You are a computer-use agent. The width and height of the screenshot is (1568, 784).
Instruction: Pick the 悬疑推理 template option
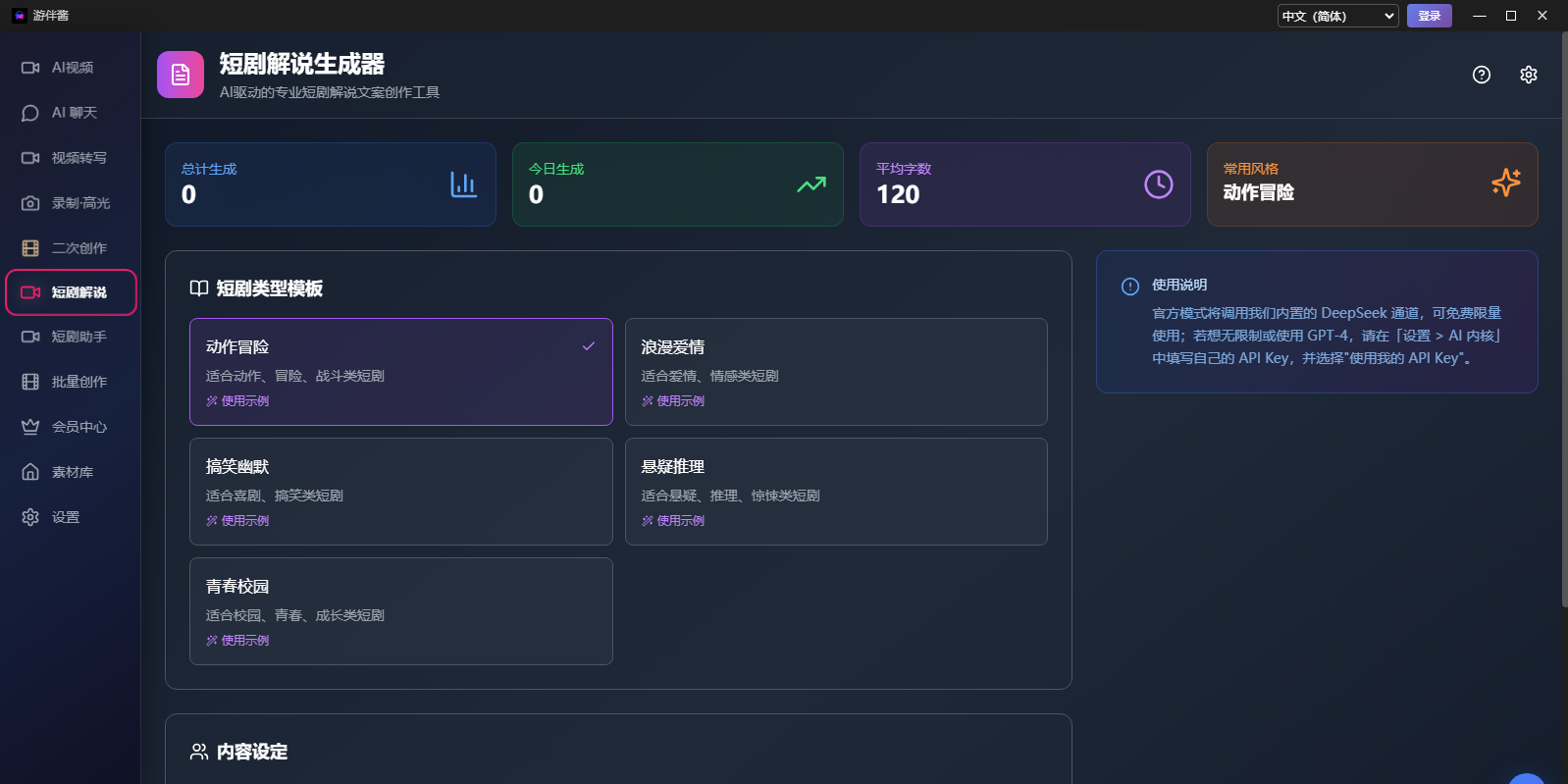(836, 491)
